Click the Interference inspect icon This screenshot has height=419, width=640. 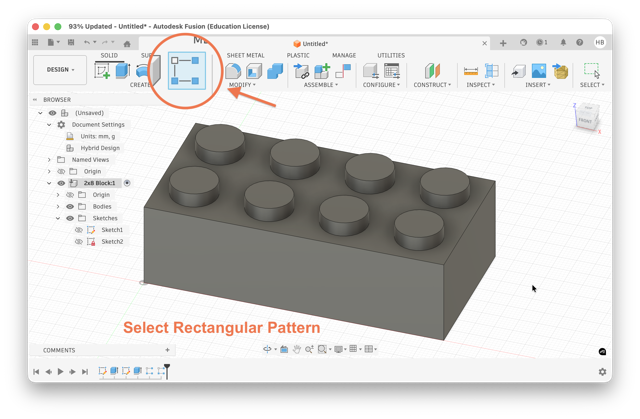[x=491, y=71]
